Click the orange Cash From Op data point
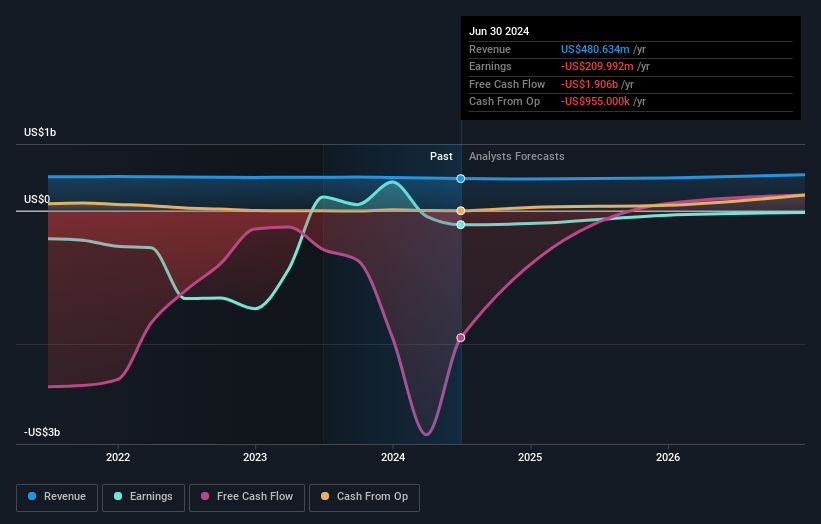Image resolution: width=821 pixels, height=524 pixels. pyautogui.click(x=461, y=210)
